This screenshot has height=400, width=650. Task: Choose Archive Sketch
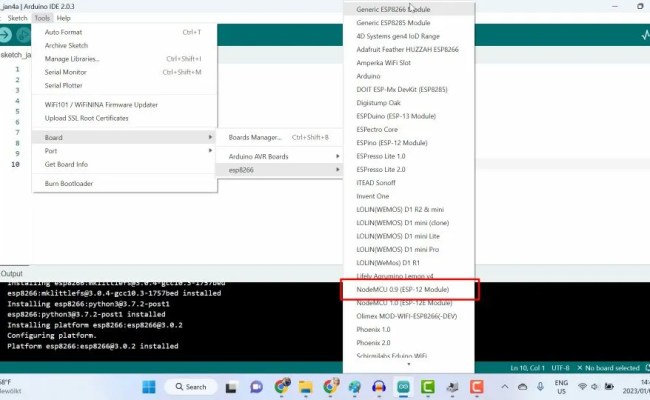(124, 45)
